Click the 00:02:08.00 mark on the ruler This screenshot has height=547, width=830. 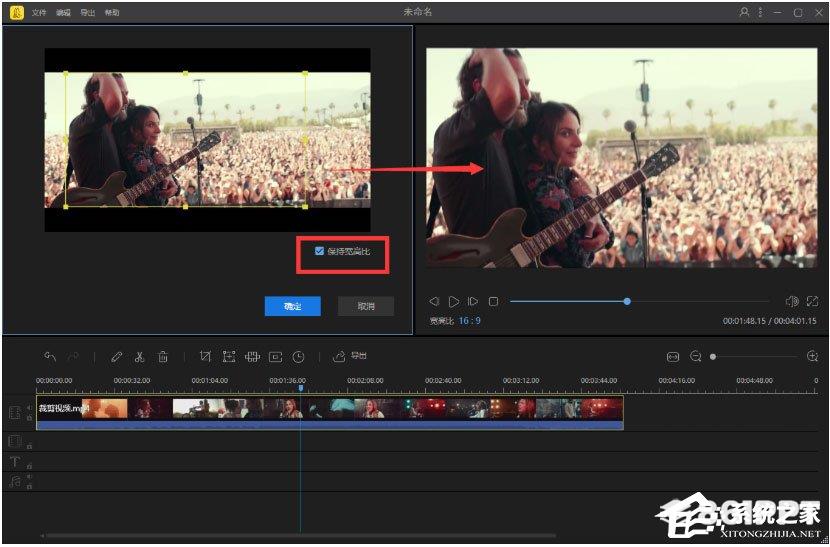365,381
